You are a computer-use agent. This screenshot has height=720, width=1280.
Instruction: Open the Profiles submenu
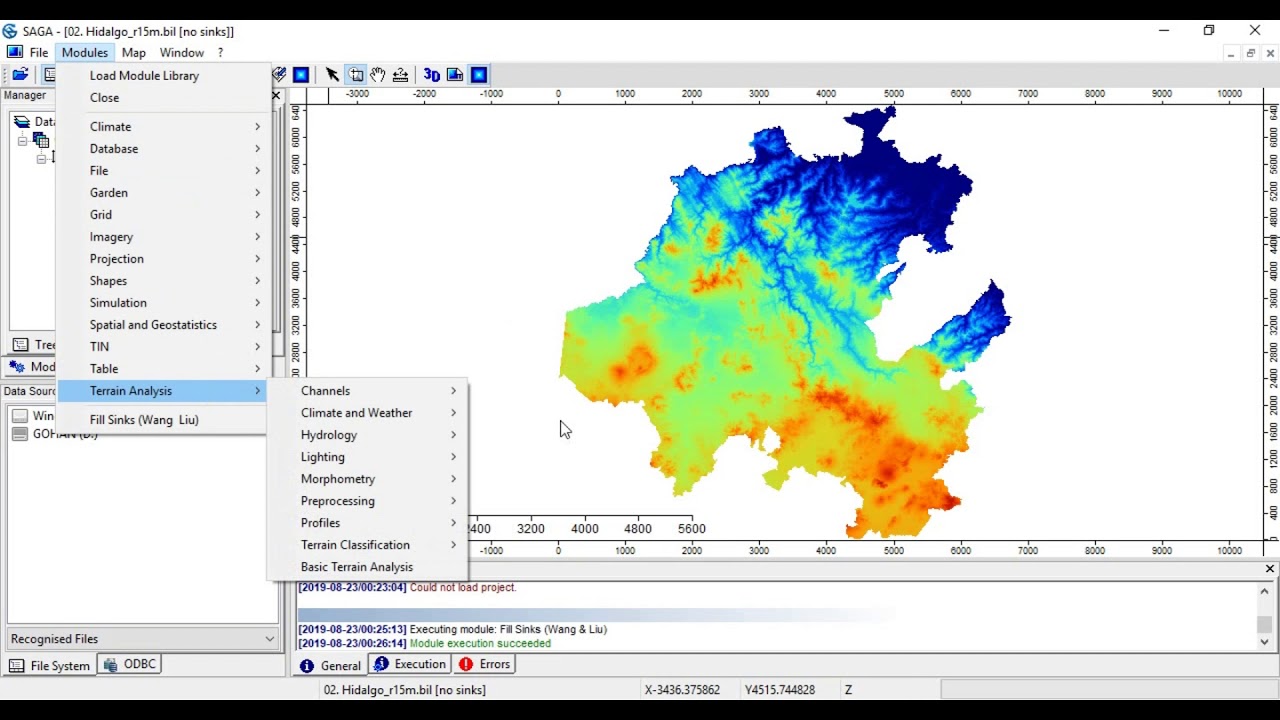(367, 523)
